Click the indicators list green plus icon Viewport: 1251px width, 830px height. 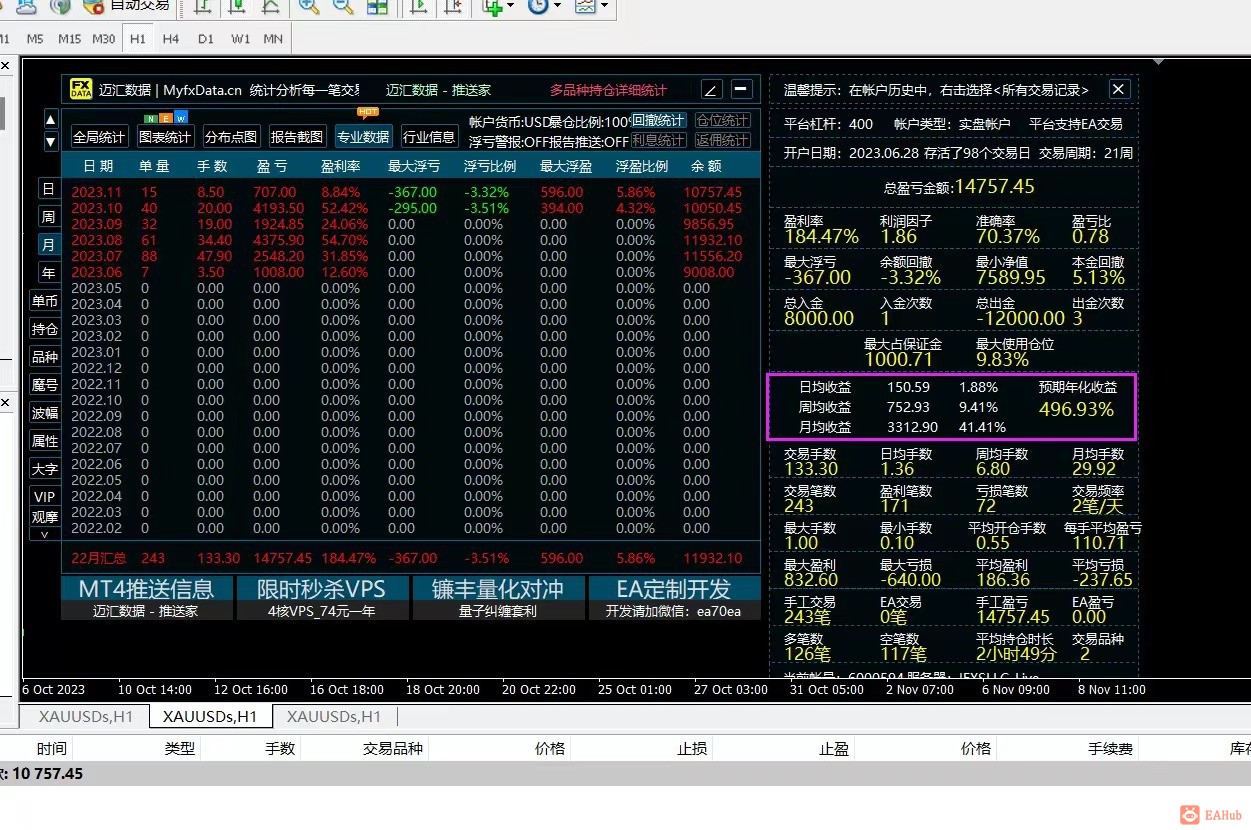(x=492, y=6)
